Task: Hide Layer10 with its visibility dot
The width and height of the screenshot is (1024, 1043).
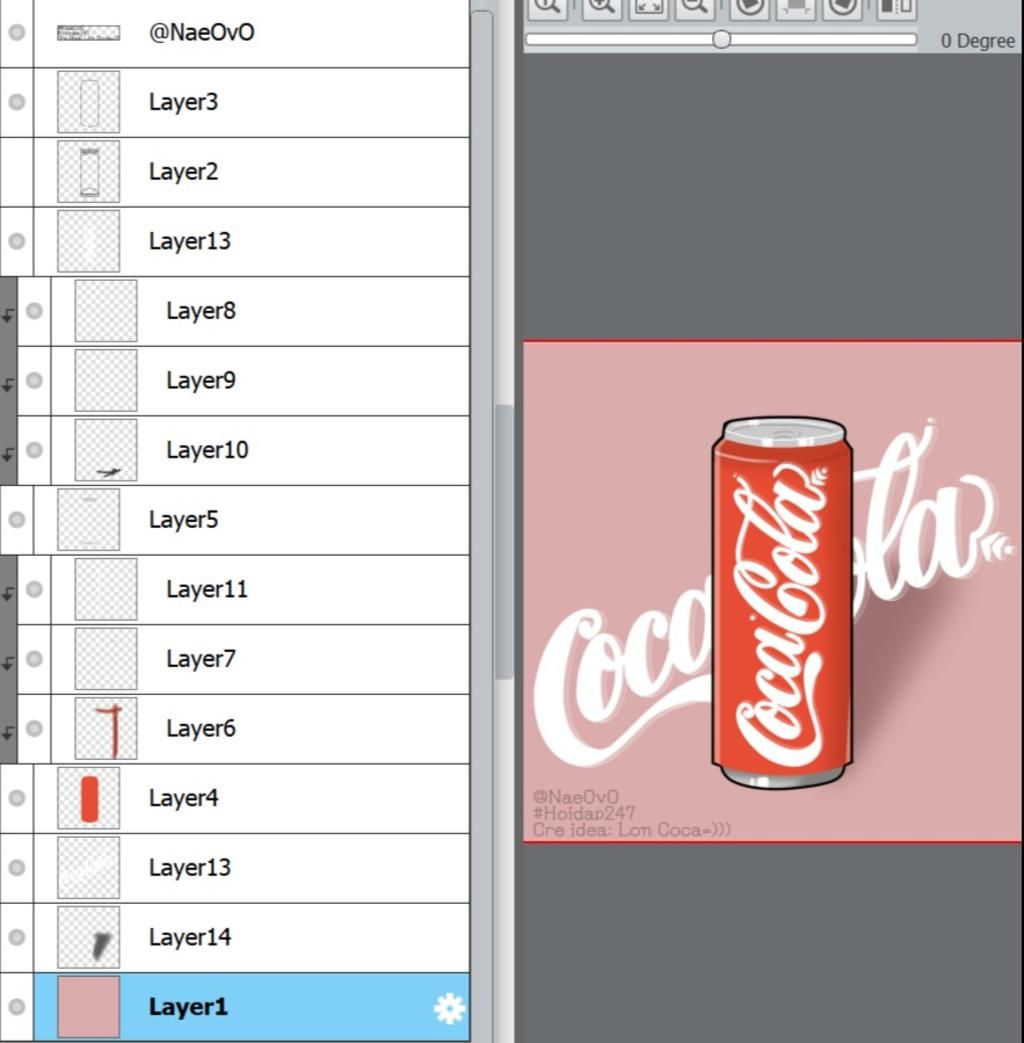Action: pyautogui.click(x=34, y=450)
